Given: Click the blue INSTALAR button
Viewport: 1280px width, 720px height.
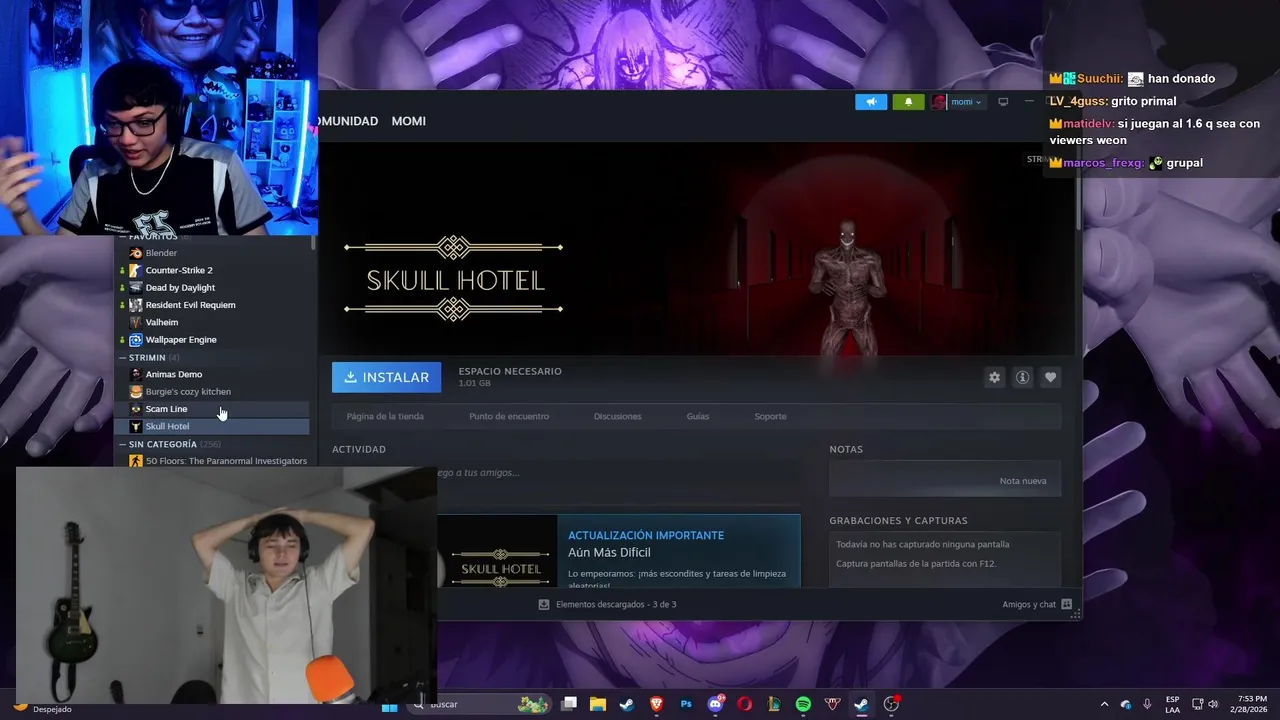Looking at the screenshot, I should pos(386,377).
